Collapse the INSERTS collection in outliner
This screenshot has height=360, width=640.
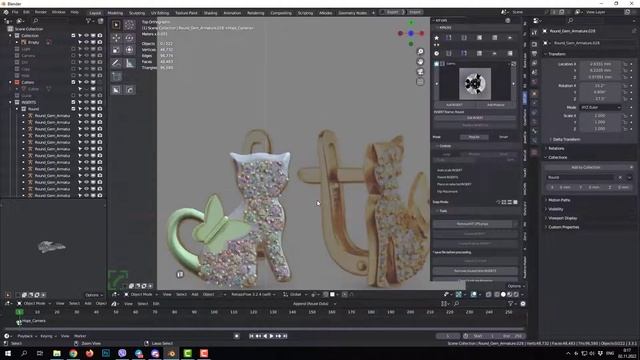coord(10,102)
